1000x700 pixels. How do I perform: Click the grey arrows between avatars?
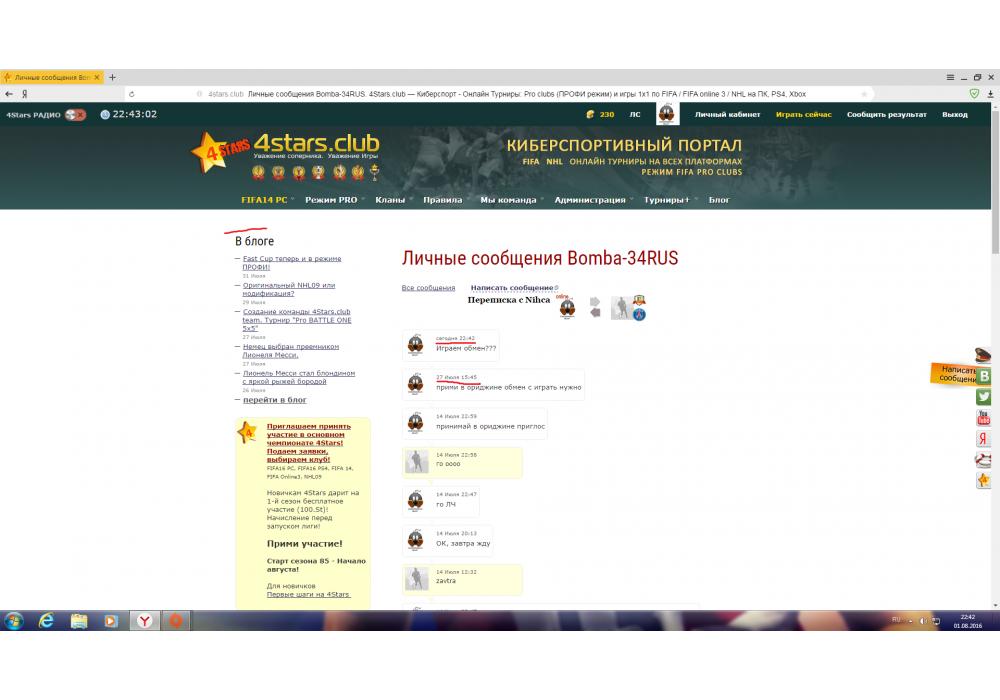click(x=595, y=307)
